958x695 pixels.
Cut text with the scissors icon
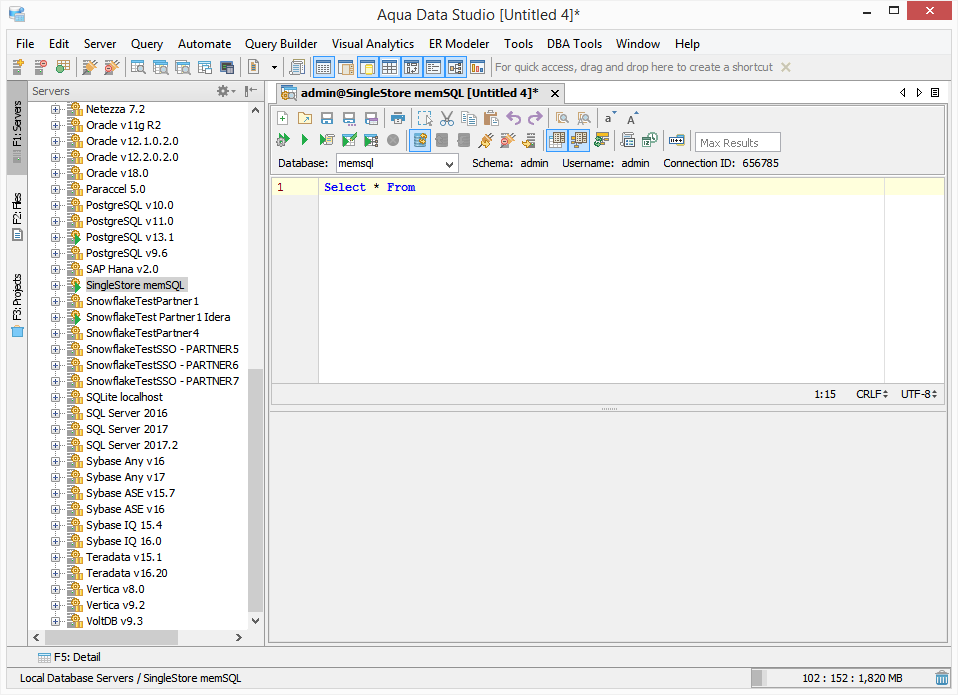[x=447, y=118]
